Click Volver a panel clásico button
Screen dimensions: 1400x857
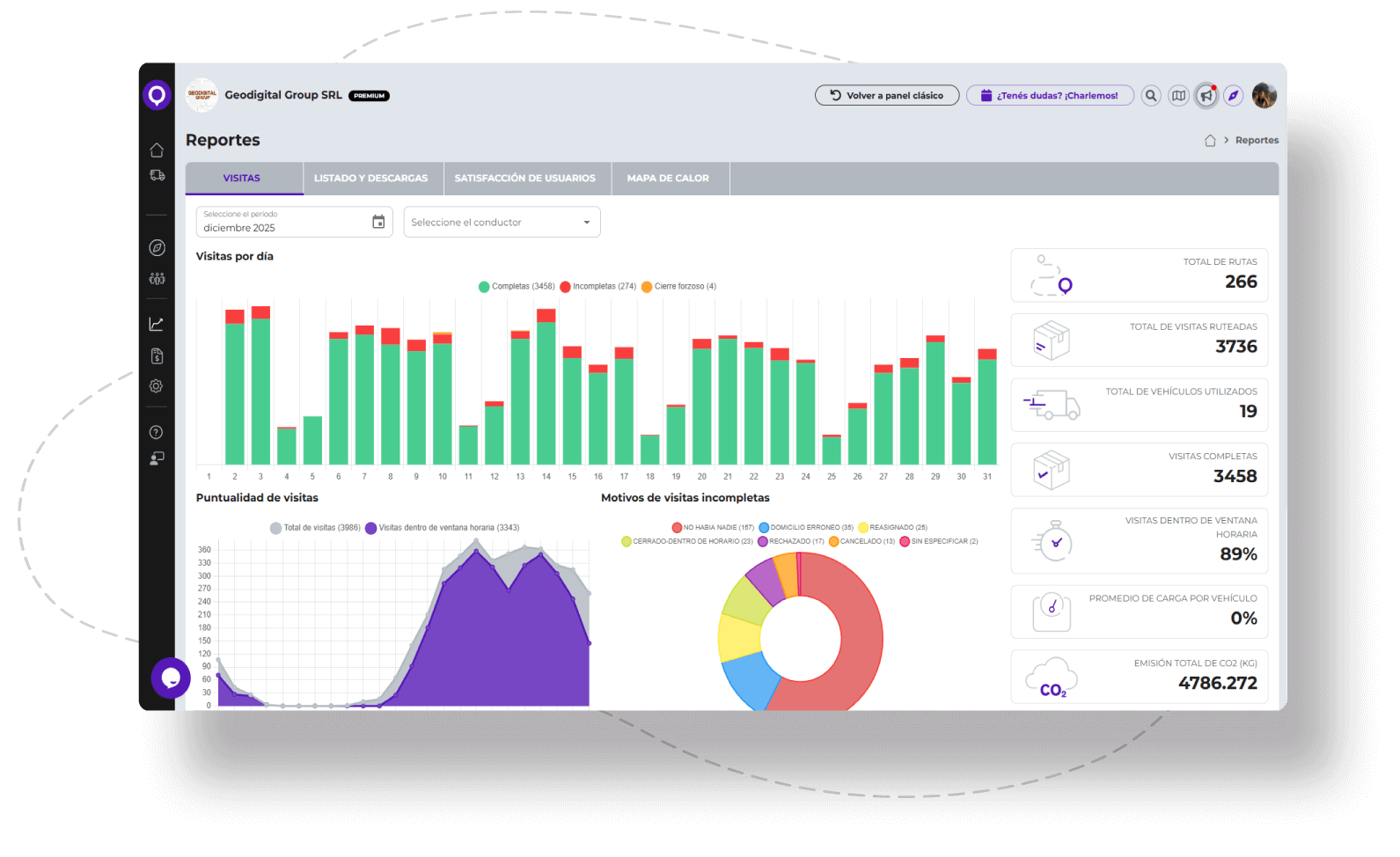[887, 96]
